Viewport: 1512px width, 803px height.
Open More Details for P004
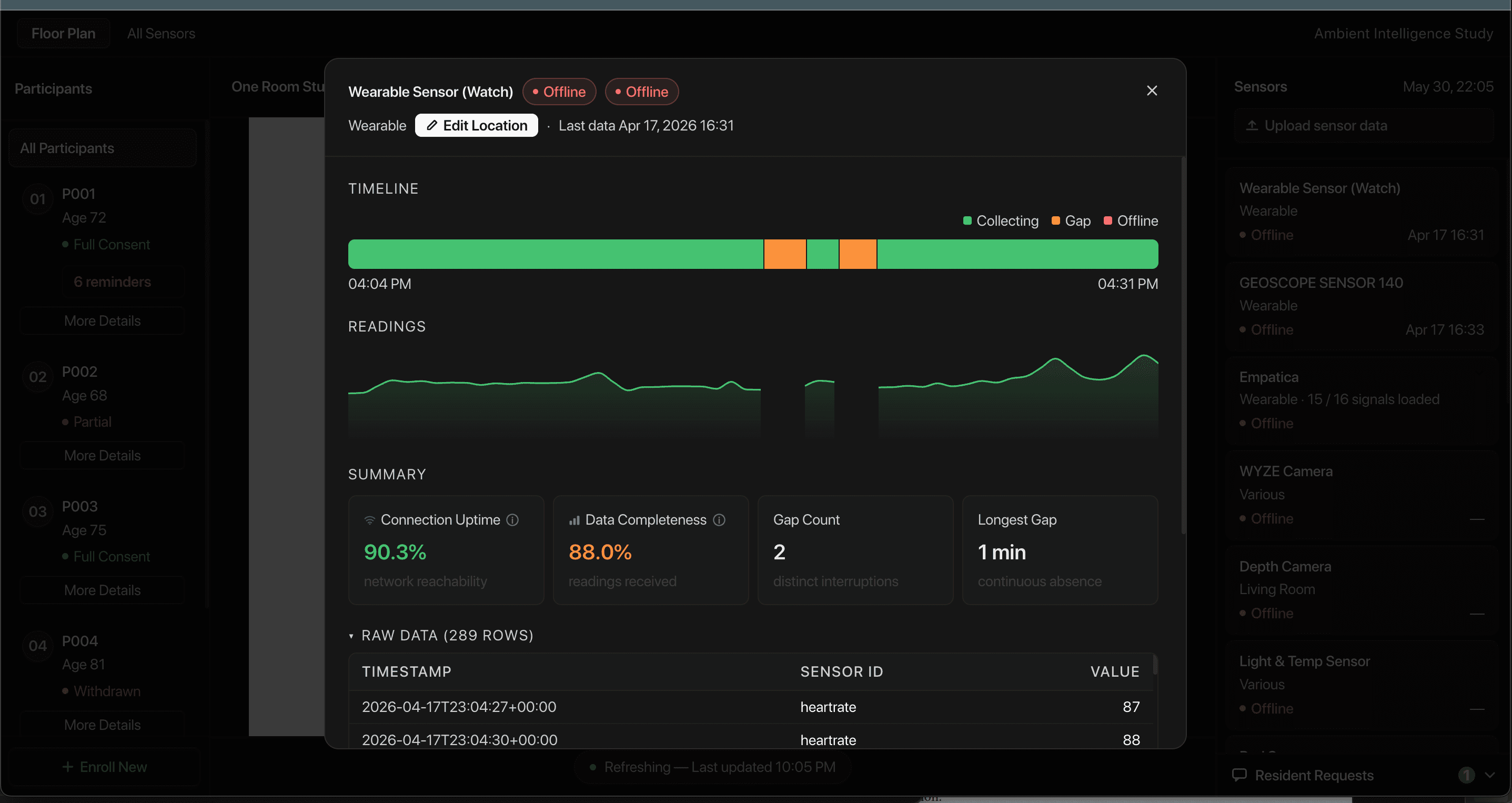(x=103, y=725)
